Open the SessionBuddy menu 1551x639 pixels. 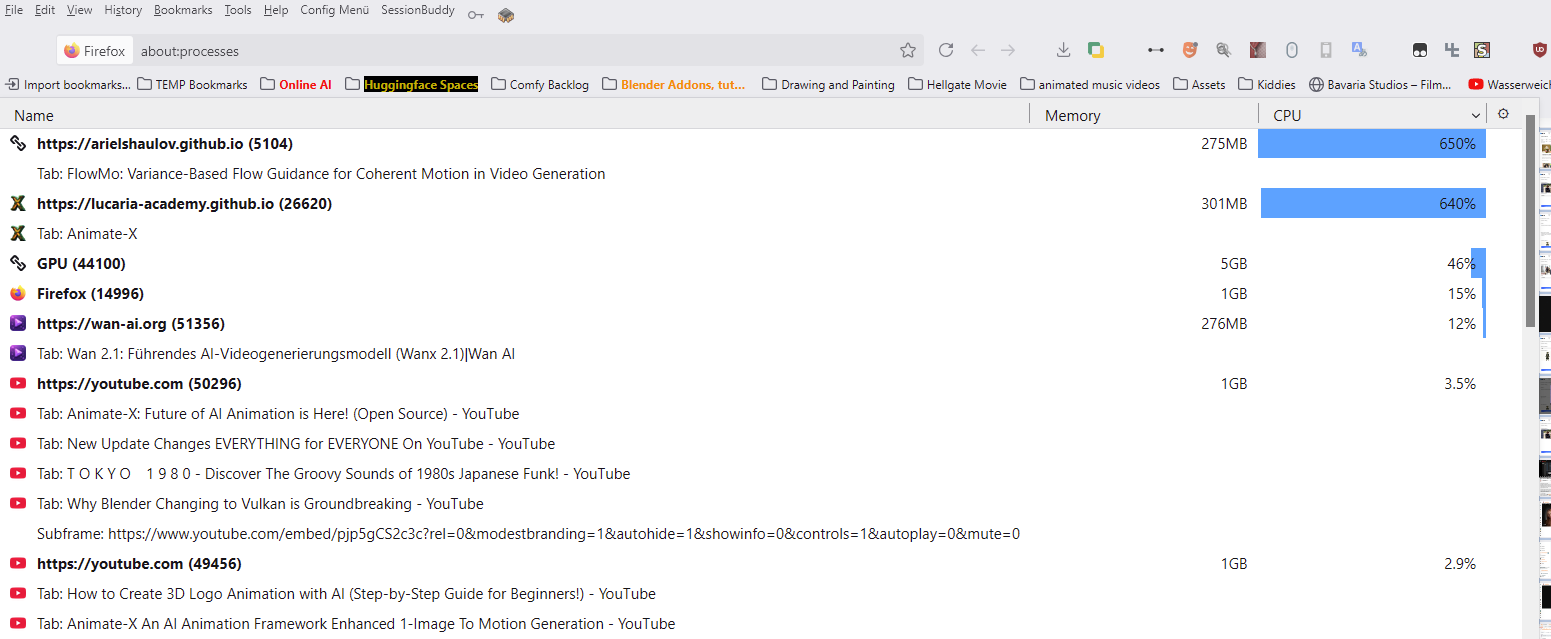(x=417, y=10)
